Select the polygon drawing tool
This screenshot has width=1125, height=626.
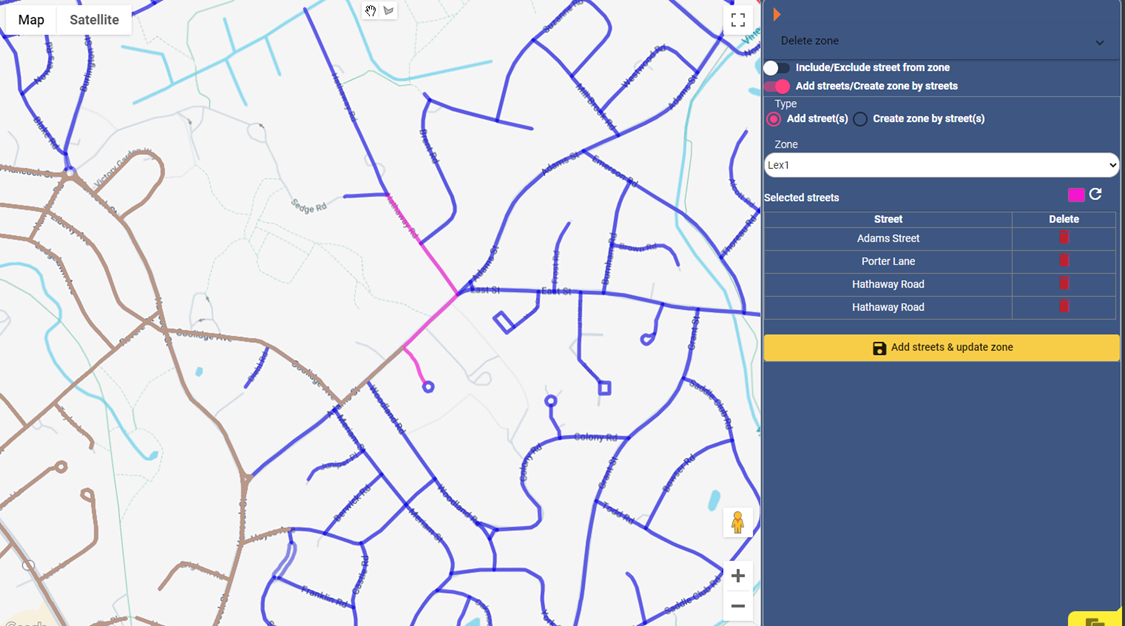tap(389, 11)
